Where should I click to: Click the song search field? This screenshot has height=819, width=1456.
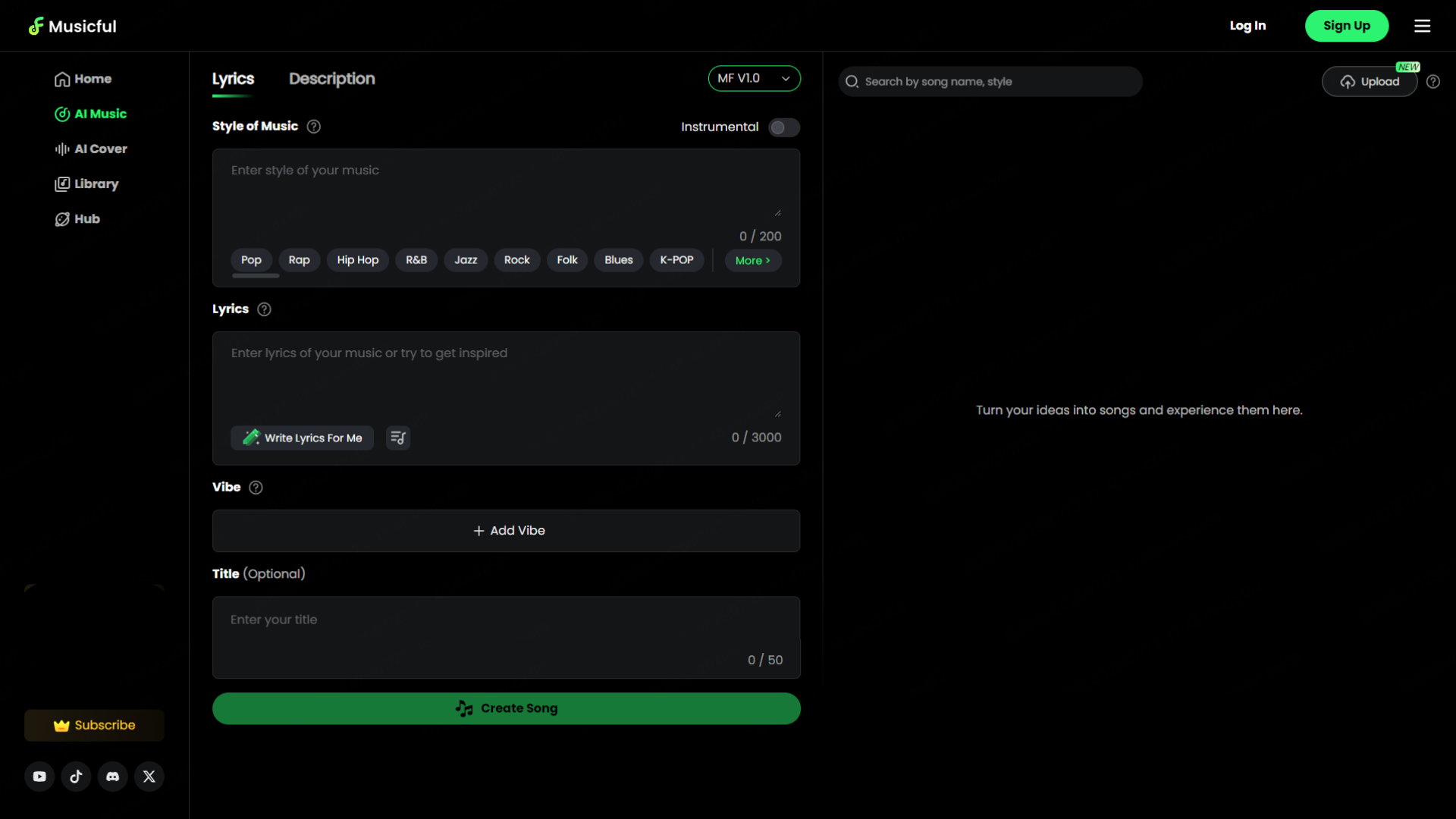tap(990, 82)
